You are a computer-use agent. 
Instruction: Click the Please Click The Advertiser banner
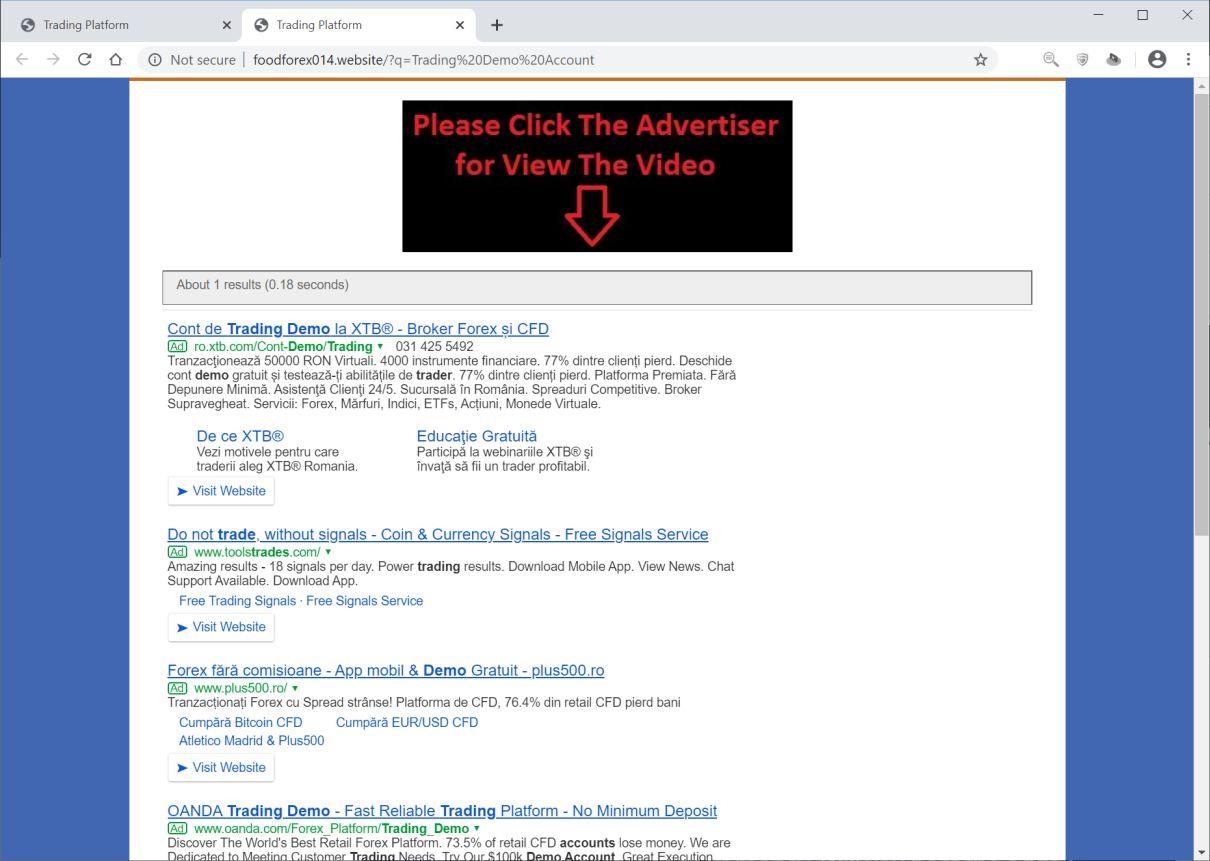[597, 176]
